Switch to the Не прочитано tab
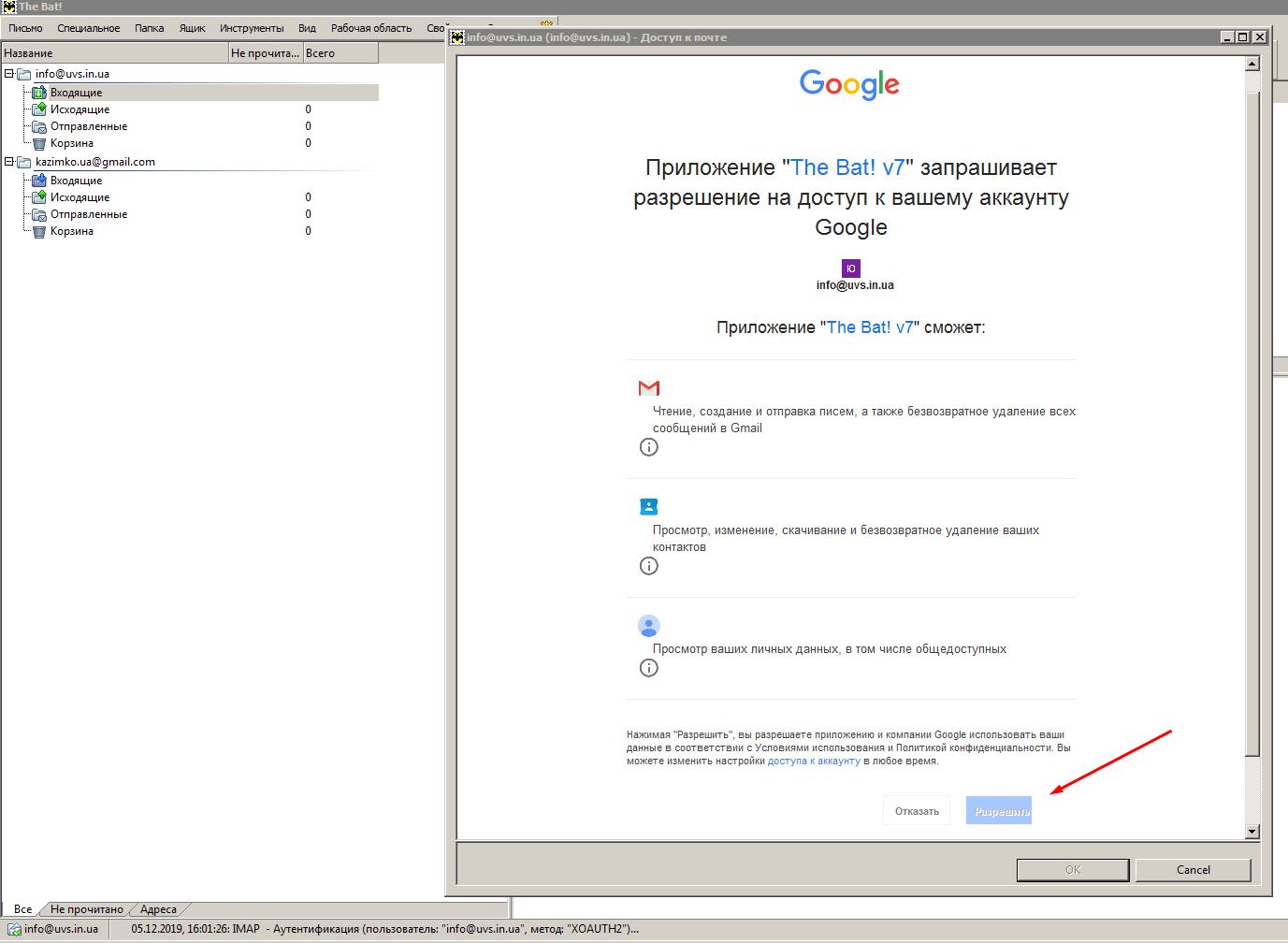The height and width of the screenshot is (943, 1288). [x=87, y=909]
